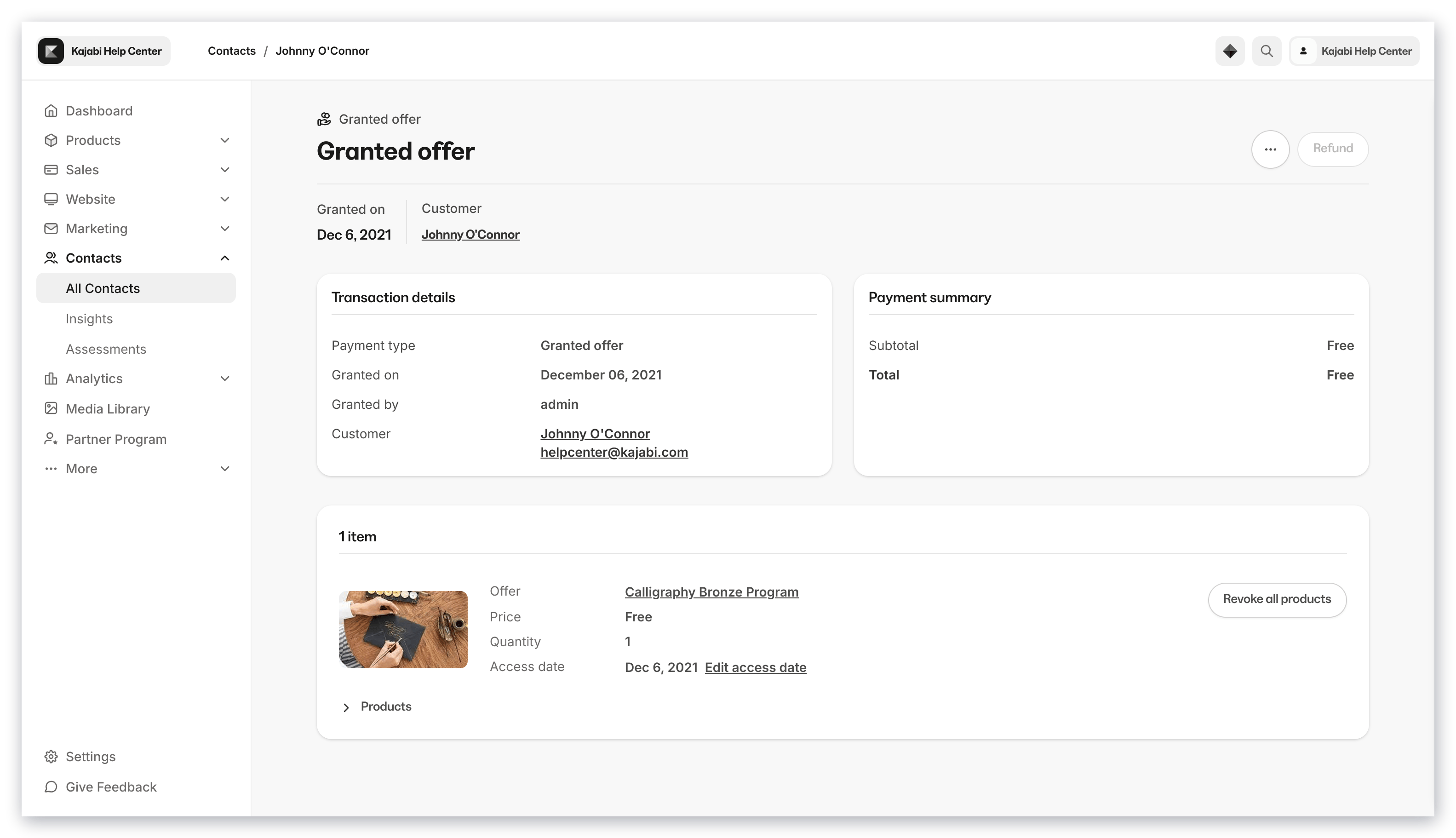Viewport: 1456px width, 838px height.
Task: Open Partner Program label
Action: 116,439
